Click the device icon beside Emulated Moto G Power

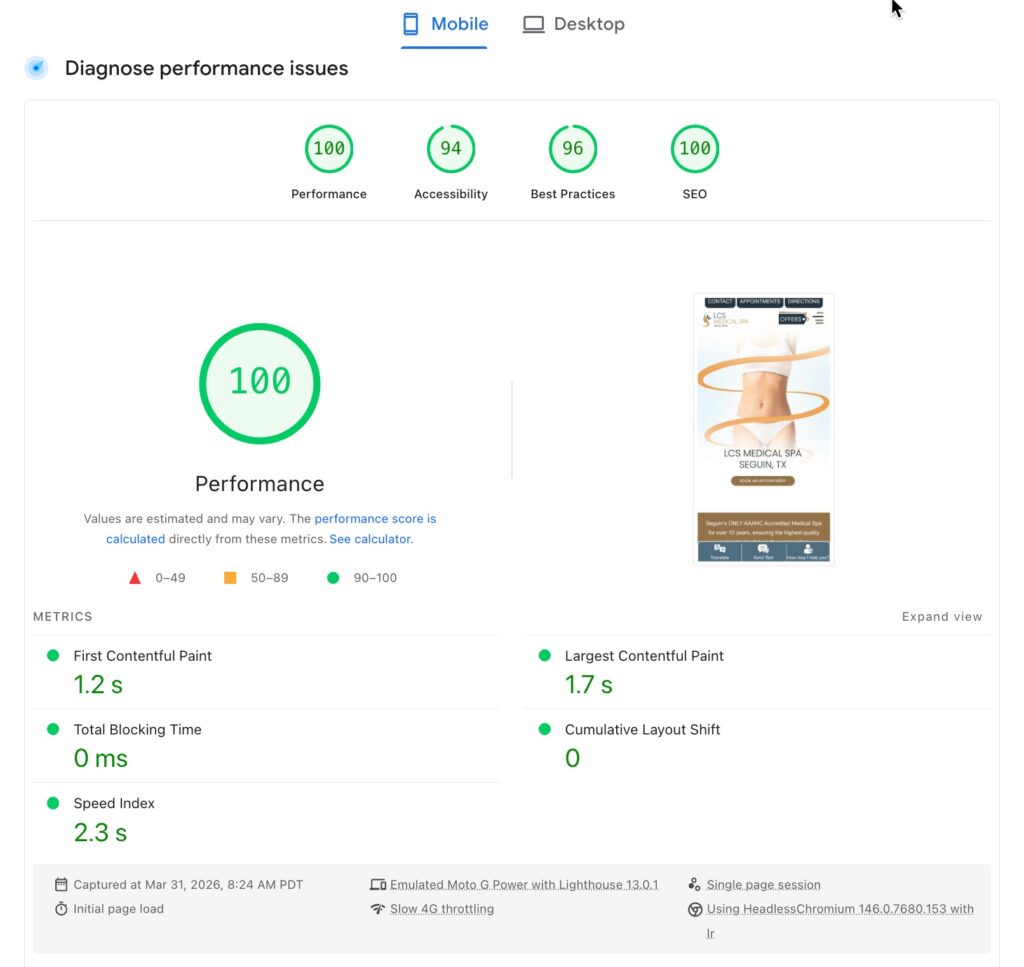(379, 884)
